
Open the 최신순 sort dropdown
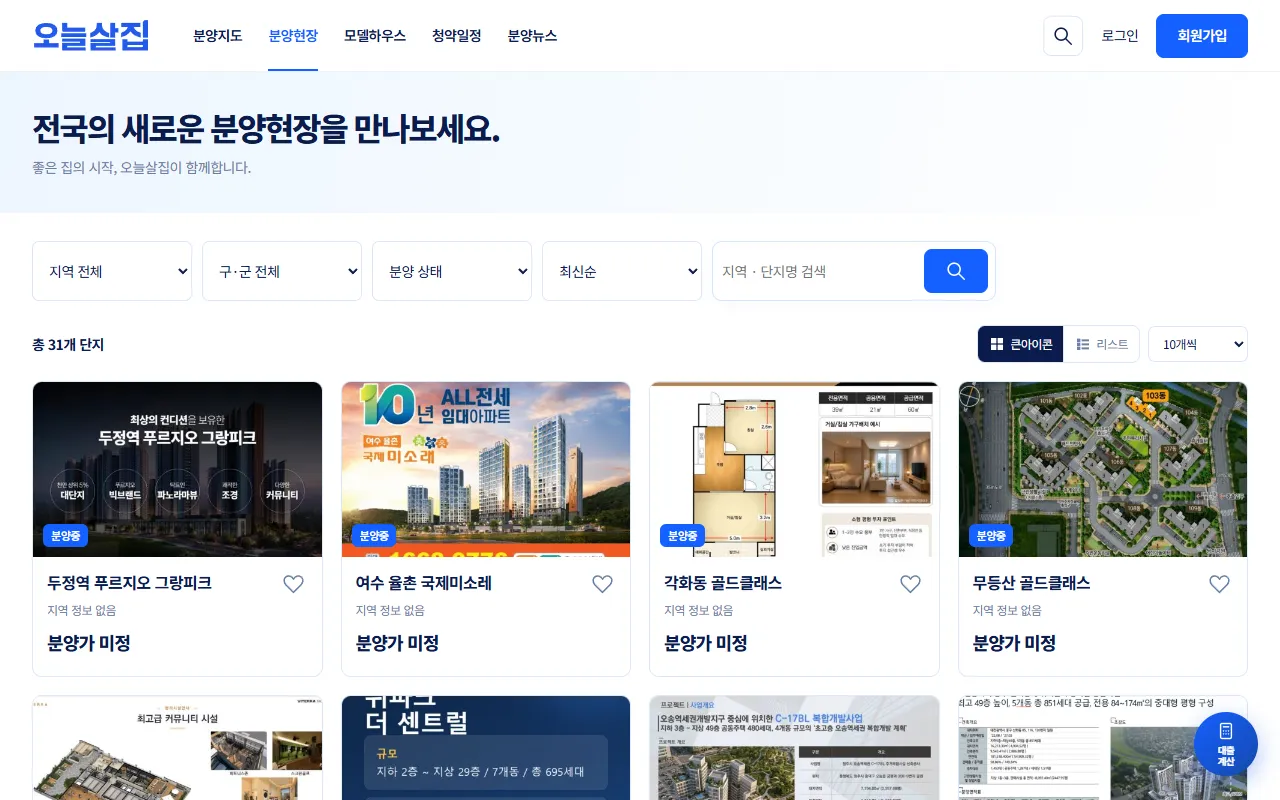[622, 271]
